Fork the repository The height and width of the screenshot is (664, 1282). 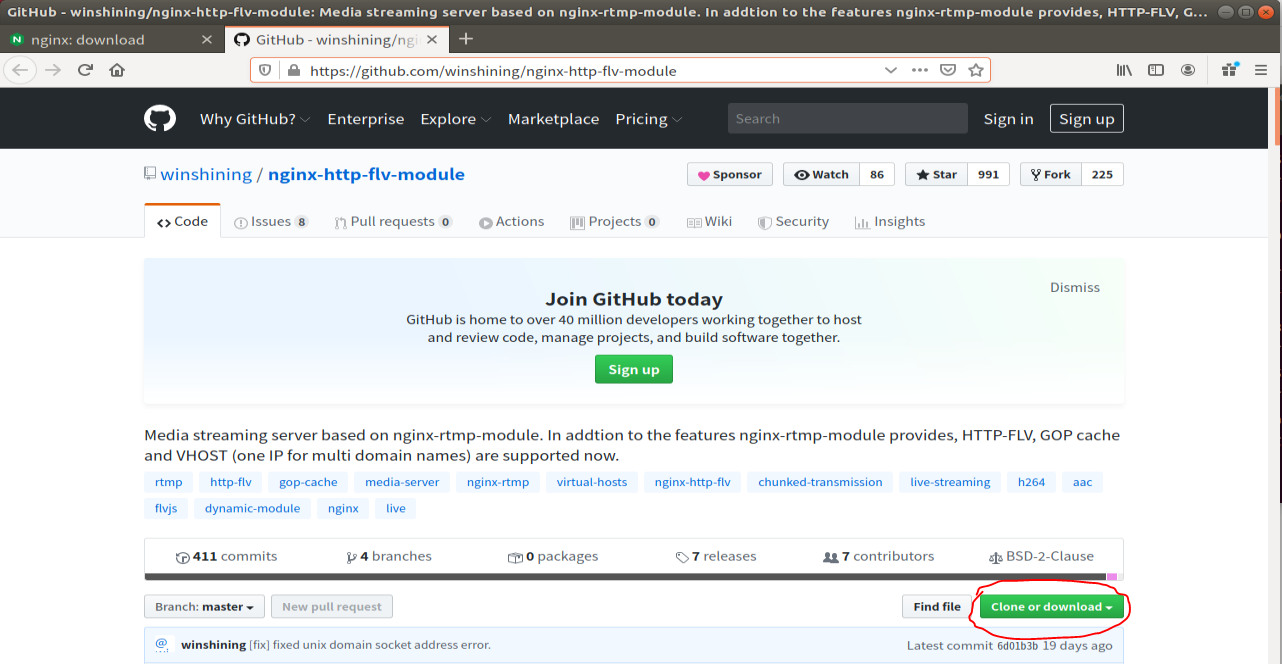pos(1050,174)
